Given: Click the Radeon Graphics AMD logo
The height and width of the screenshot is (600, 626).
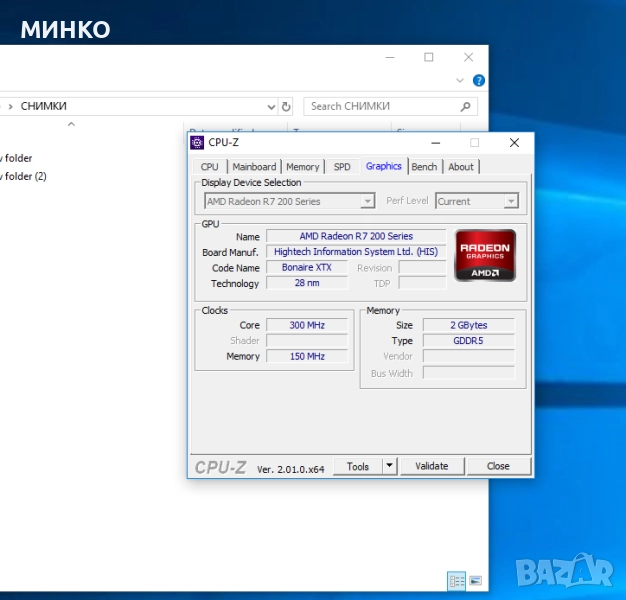Looking at the screenshot, I should pyautogui.click(x=485, y=255).
